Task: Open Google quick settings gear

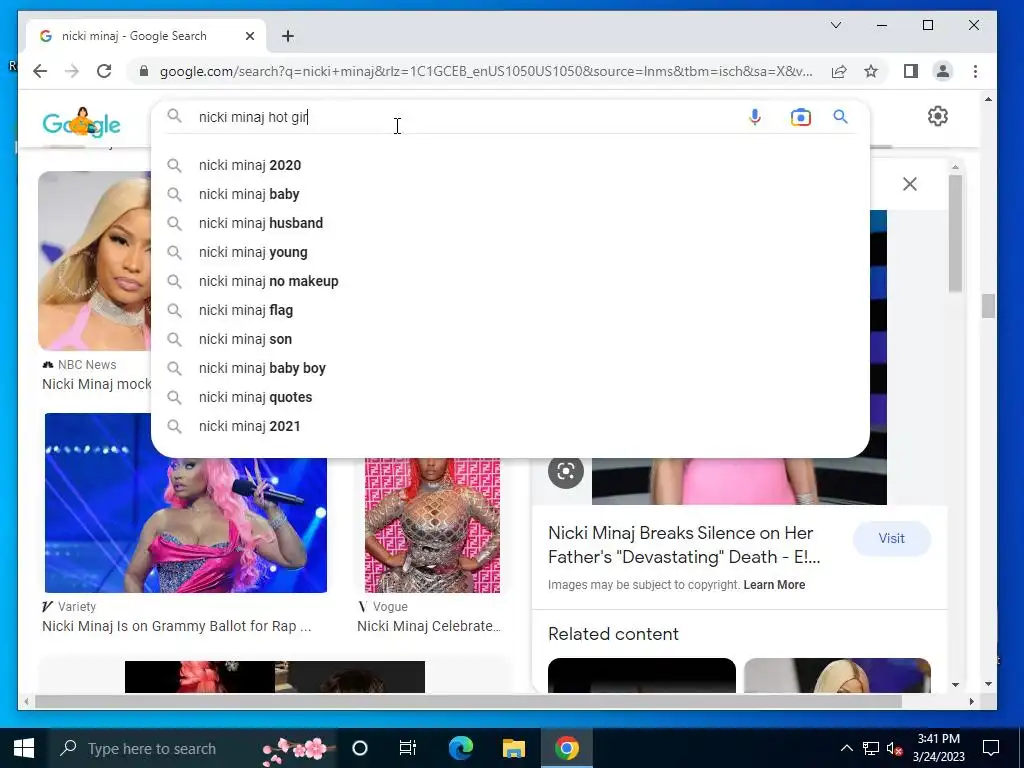Action: 937,116
